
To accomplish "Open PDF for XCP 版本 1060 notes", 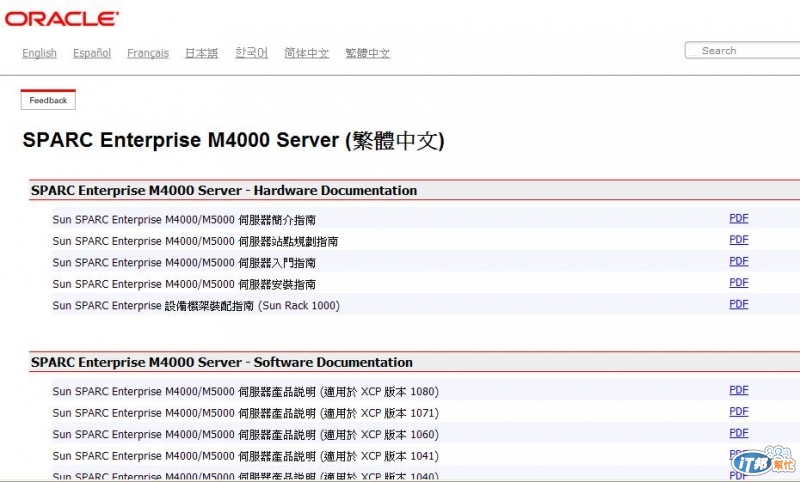I will coord(738,433).
